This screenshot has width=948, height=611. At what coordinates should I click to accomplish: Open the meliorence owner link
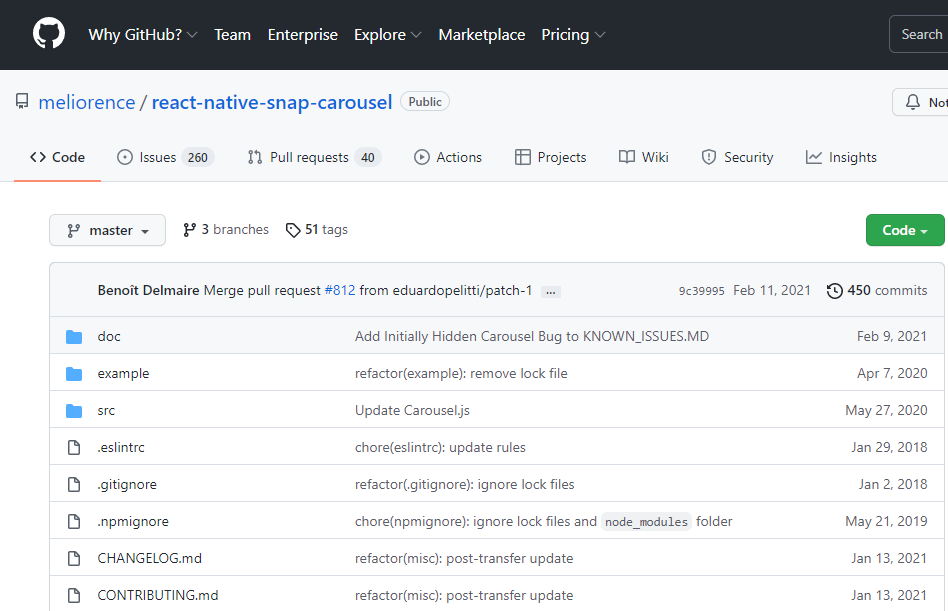pos(87,102)
